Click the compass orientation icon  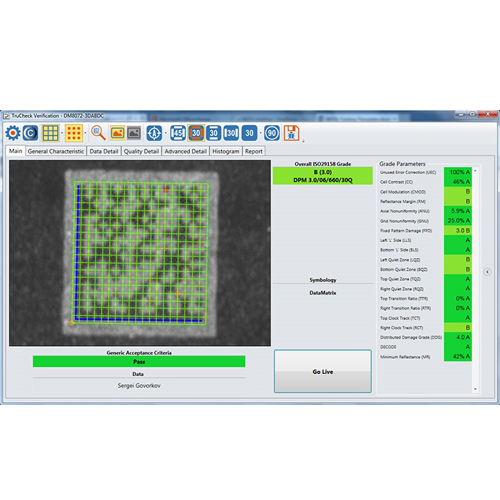(x=154, y=133)
